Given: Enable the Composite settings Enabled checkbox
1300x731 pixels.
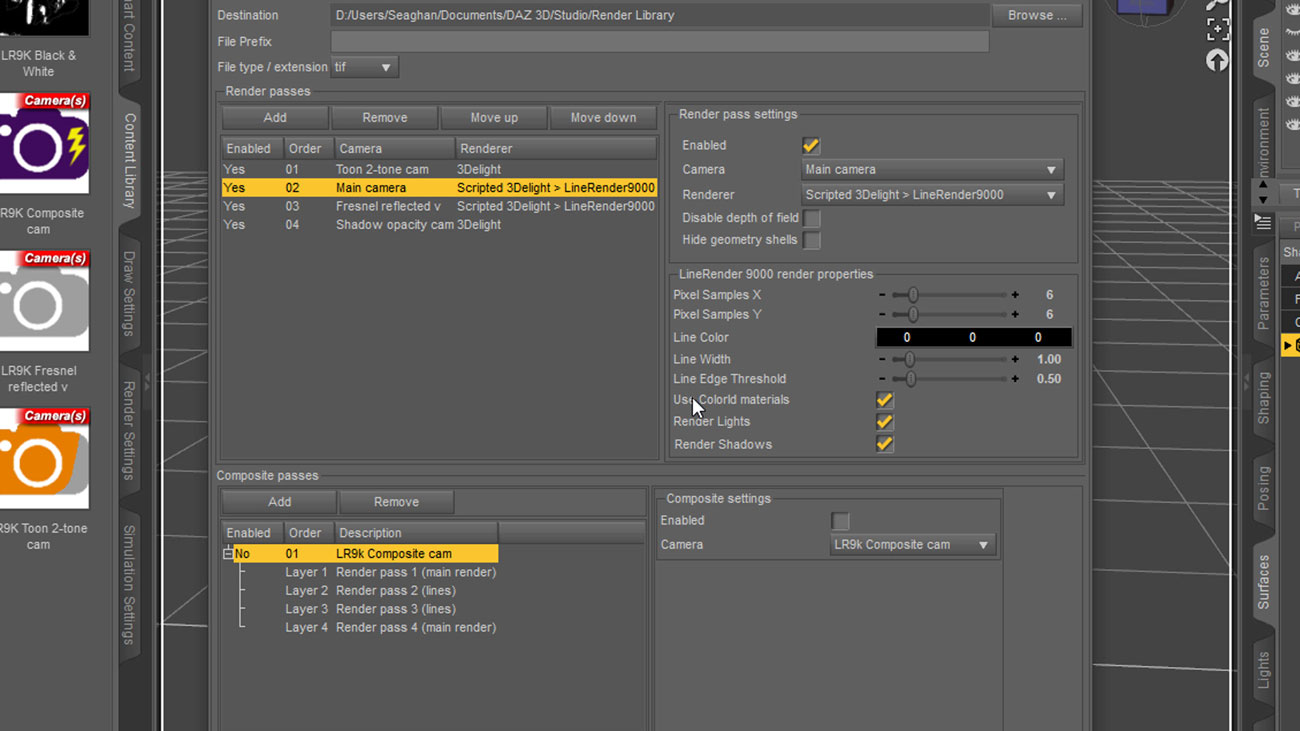Looking at the screenshot, I should (x=840, y=521).
